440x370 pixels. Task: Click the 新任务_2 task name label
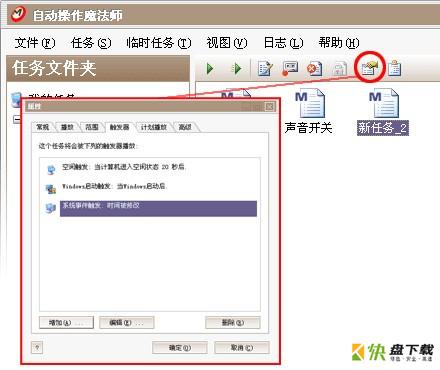(x=382, y=128)
